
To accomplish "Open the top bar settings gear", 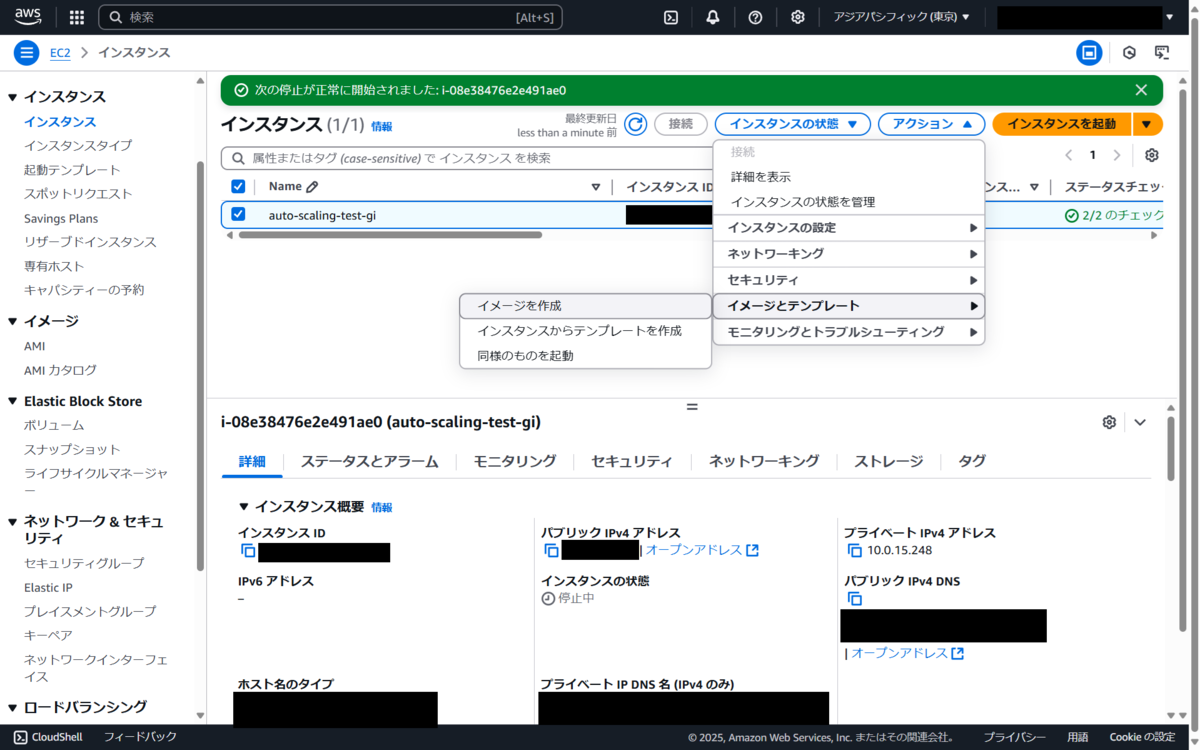I will point(797,17).
